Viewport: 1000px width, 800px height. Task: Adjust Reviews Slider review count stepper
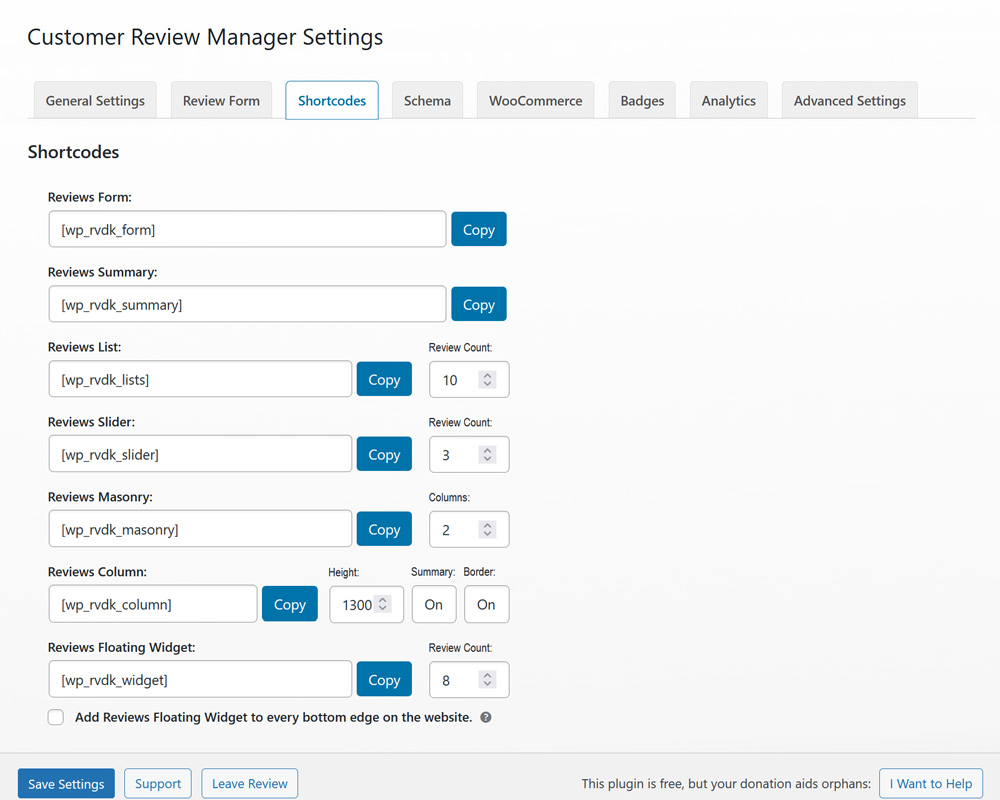pyautogui.click(x=487, y=455)
